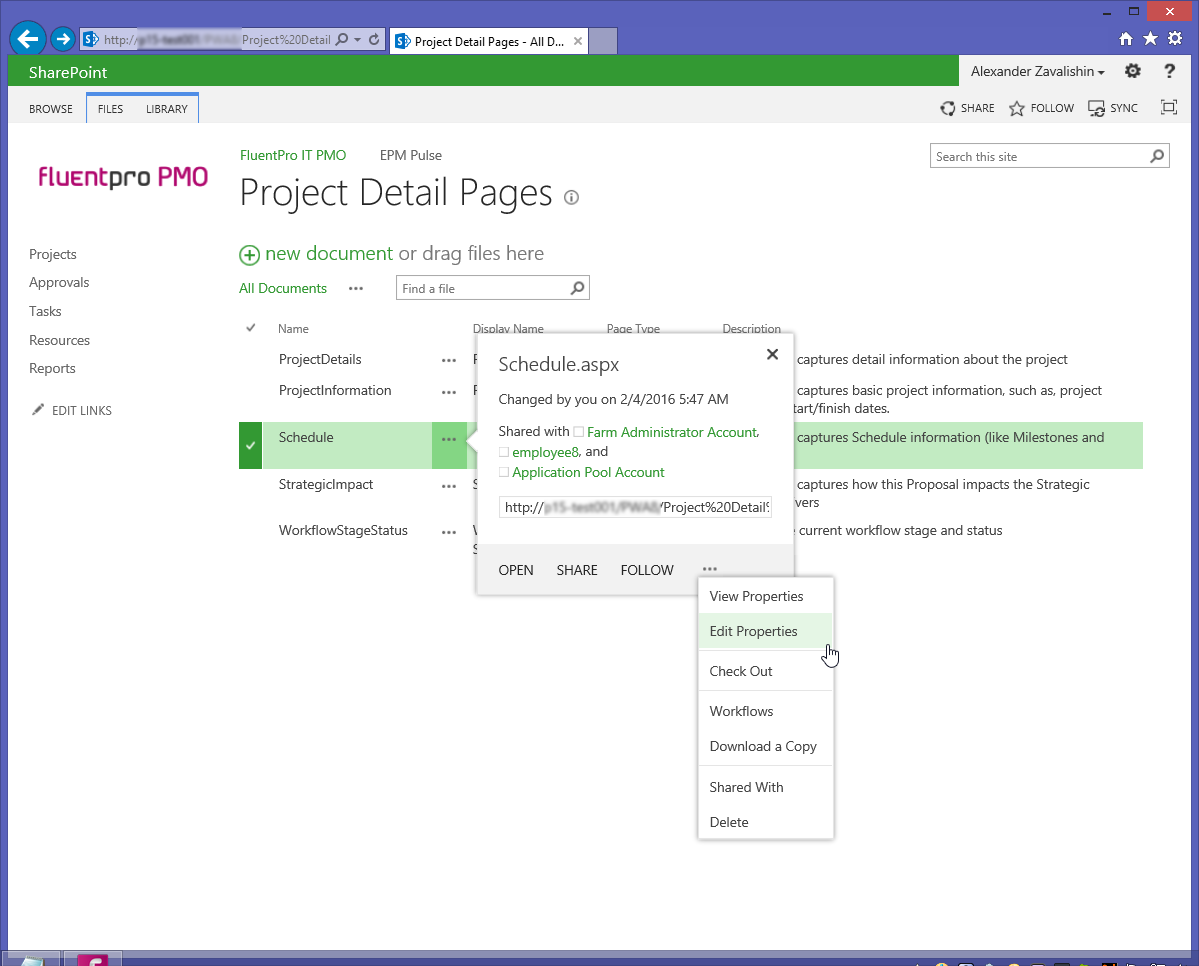
Task: Toggle presence box next to Application Pool Account
Action: pos(504,472)
